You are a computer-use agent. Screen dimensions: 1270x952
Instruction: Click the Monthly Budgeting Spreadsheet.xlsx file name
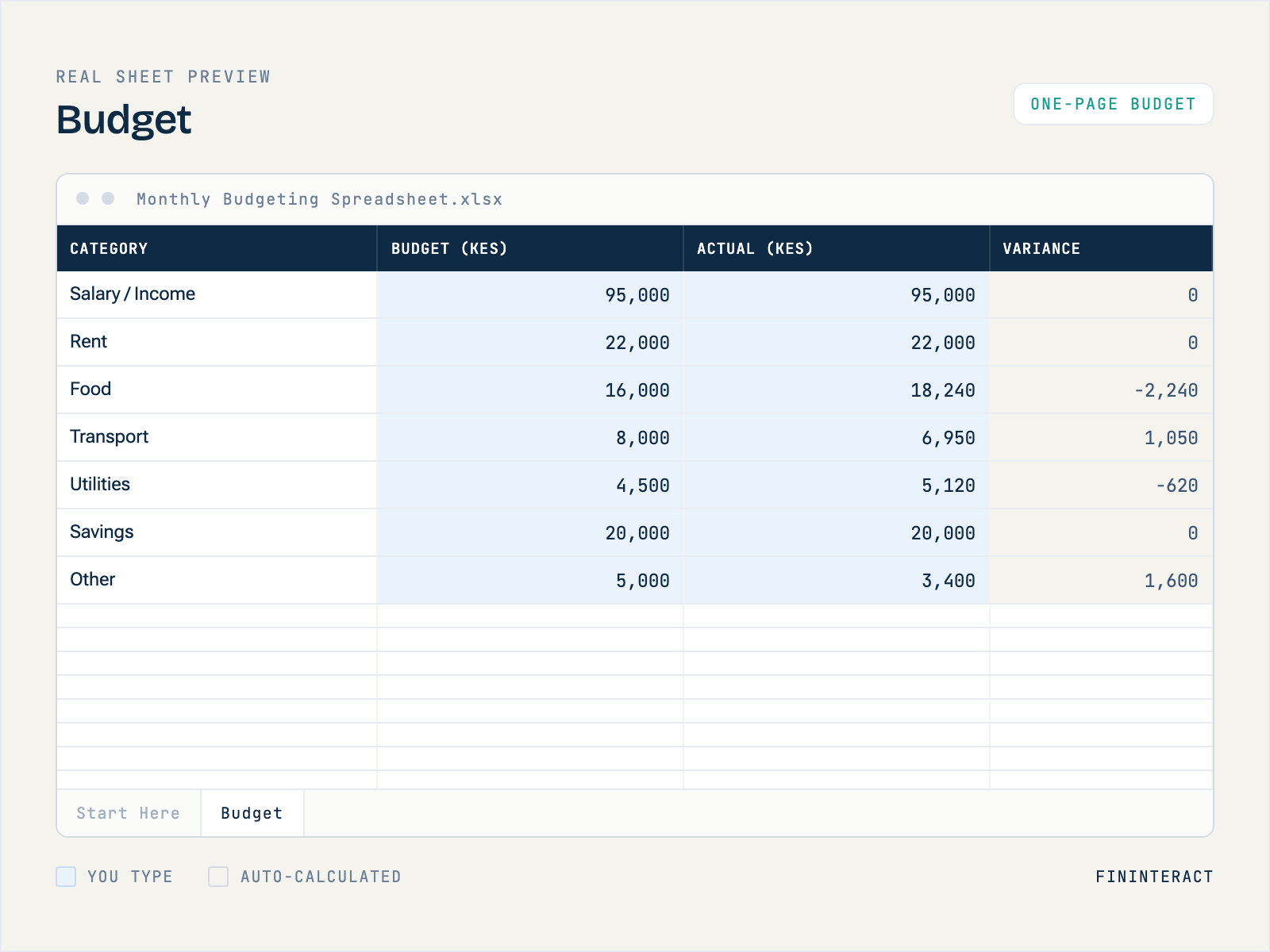pos(319,199)
